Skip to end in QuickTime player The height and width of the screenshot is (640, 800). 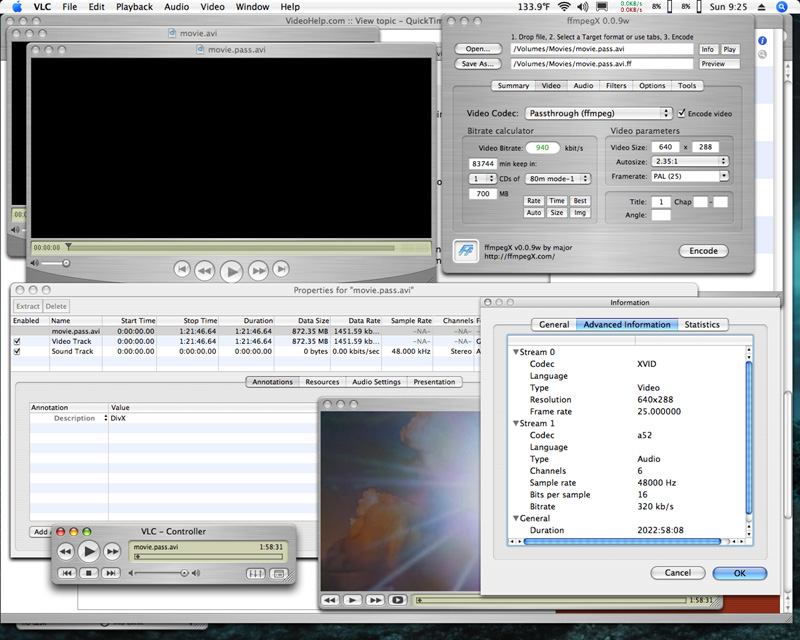tap(281, 269)
